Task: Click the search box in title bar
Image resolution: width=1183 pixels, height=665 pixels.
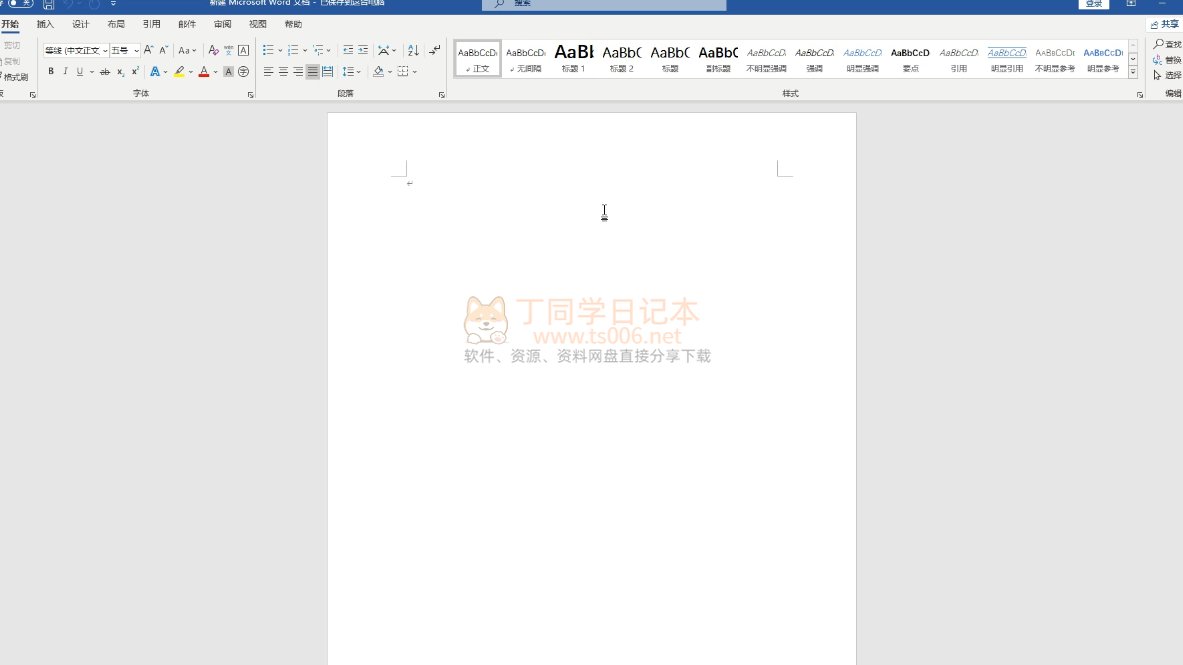Action: click(x=604, y=4)
